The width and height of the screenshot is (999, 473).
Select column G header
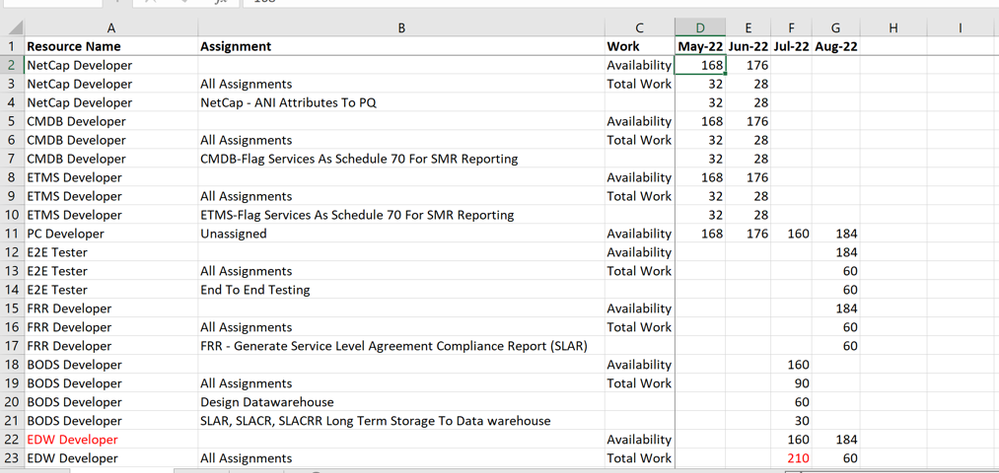click(836, 27)
